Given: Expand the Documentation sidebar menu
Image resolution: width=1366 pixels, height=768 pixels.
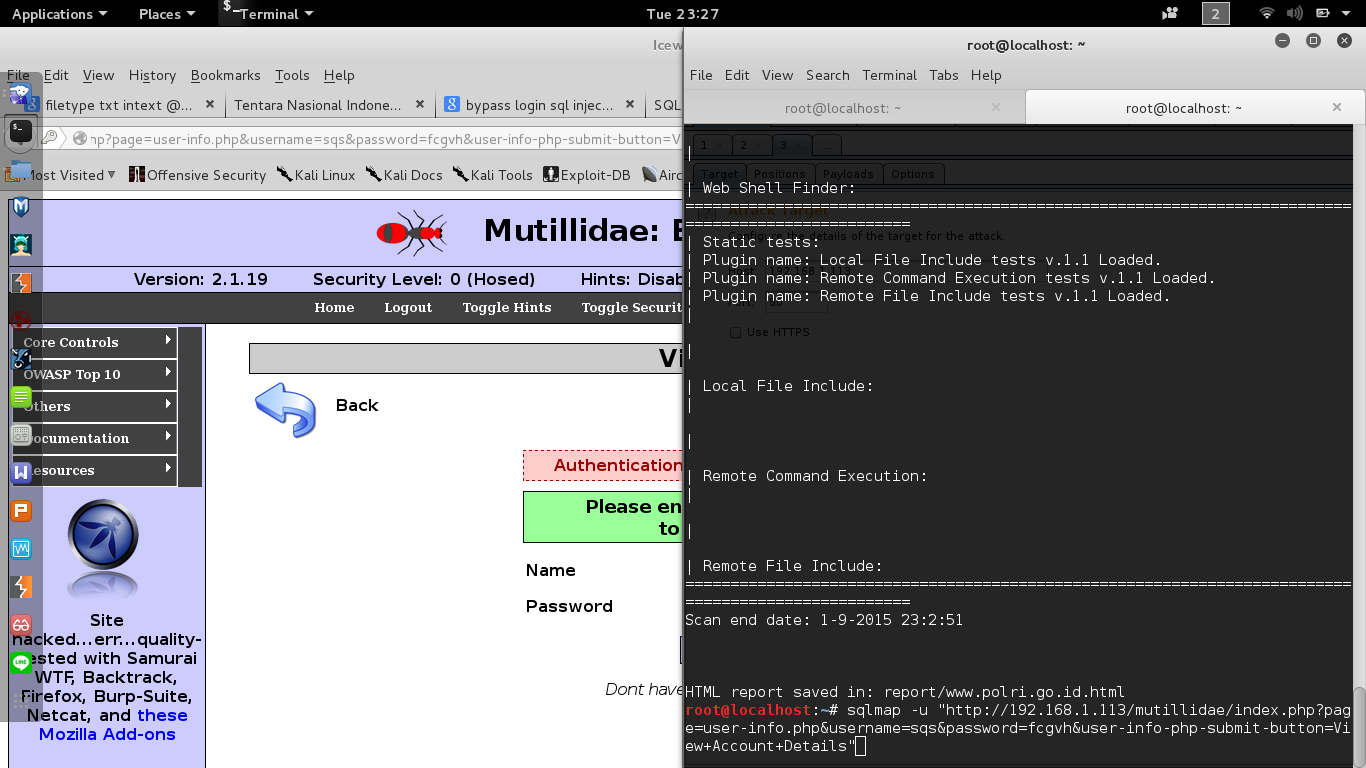Looking at the screenshot, I should coord(96,438).
